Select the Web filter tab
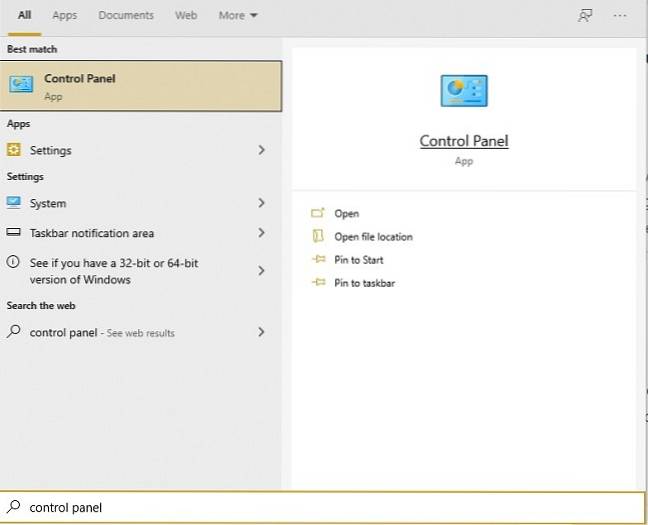This screenshot has height=525, width=648. (x=186, y=16)
